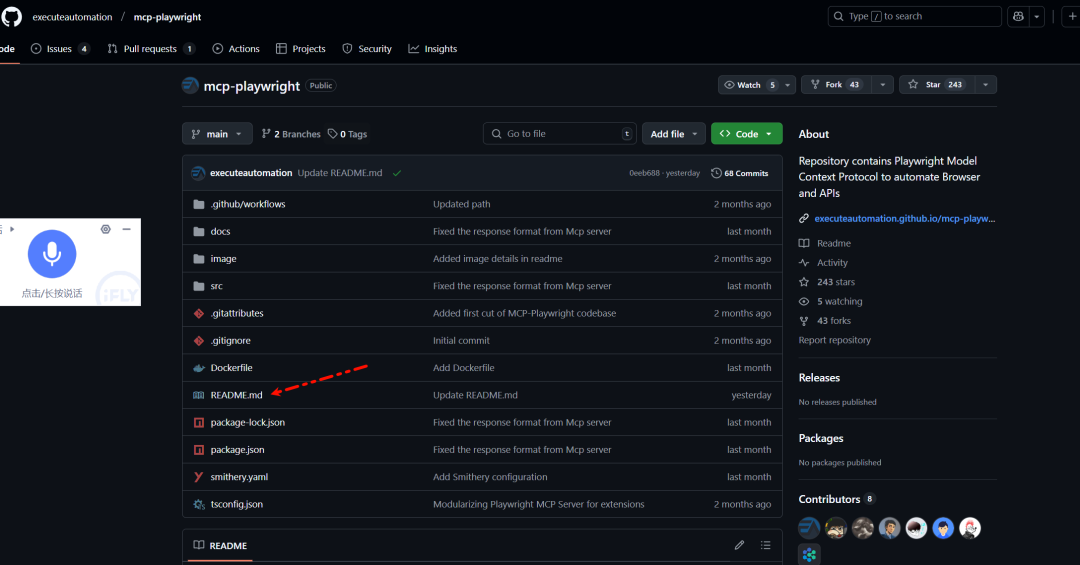Viewport: 1080px width, 565px height.
Task: Open the voice widget settings gear
Action: coord(106,229)
